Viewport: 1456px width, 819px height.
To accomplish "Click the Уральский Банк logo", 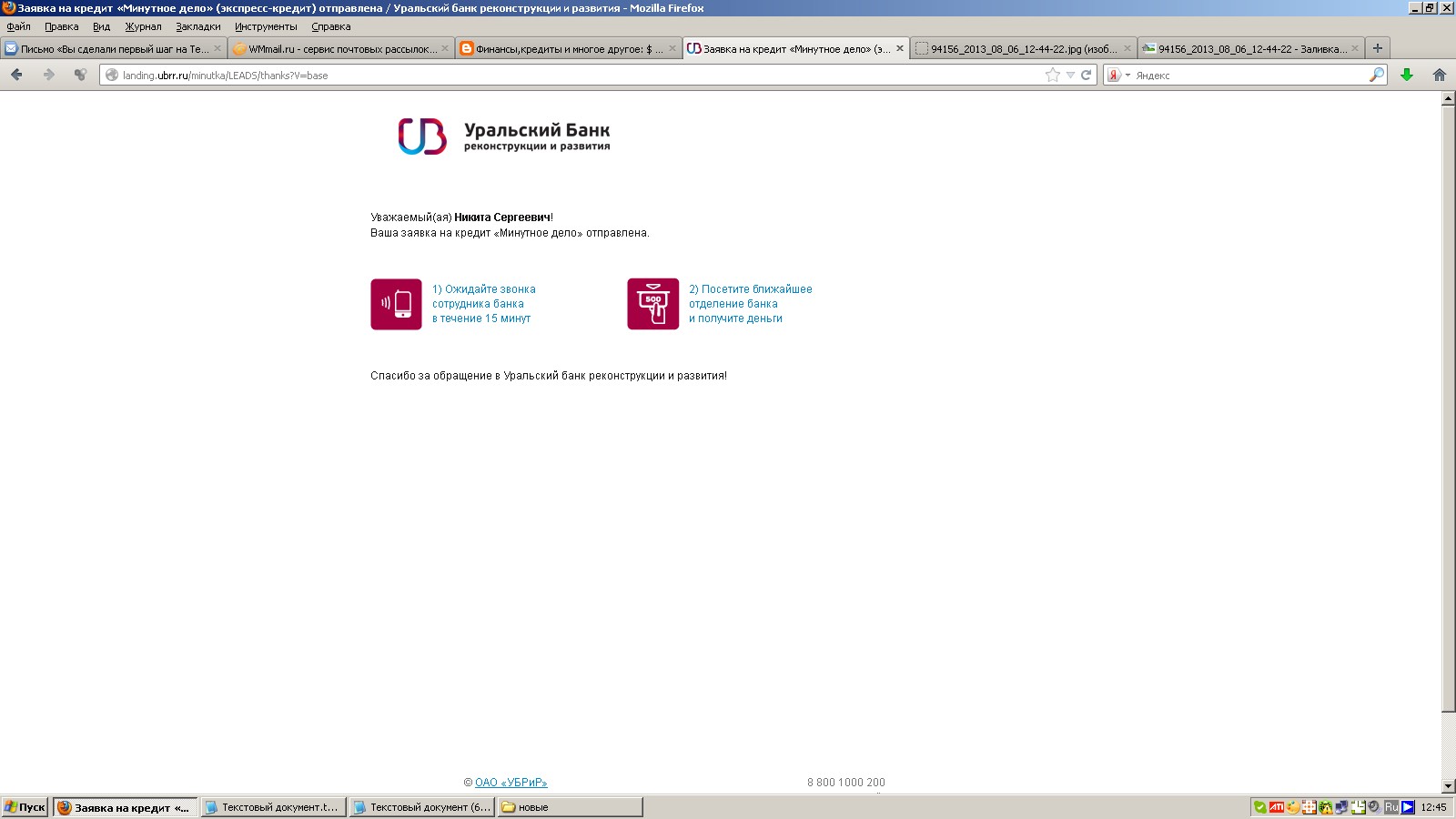I will [x=504, y=136].
